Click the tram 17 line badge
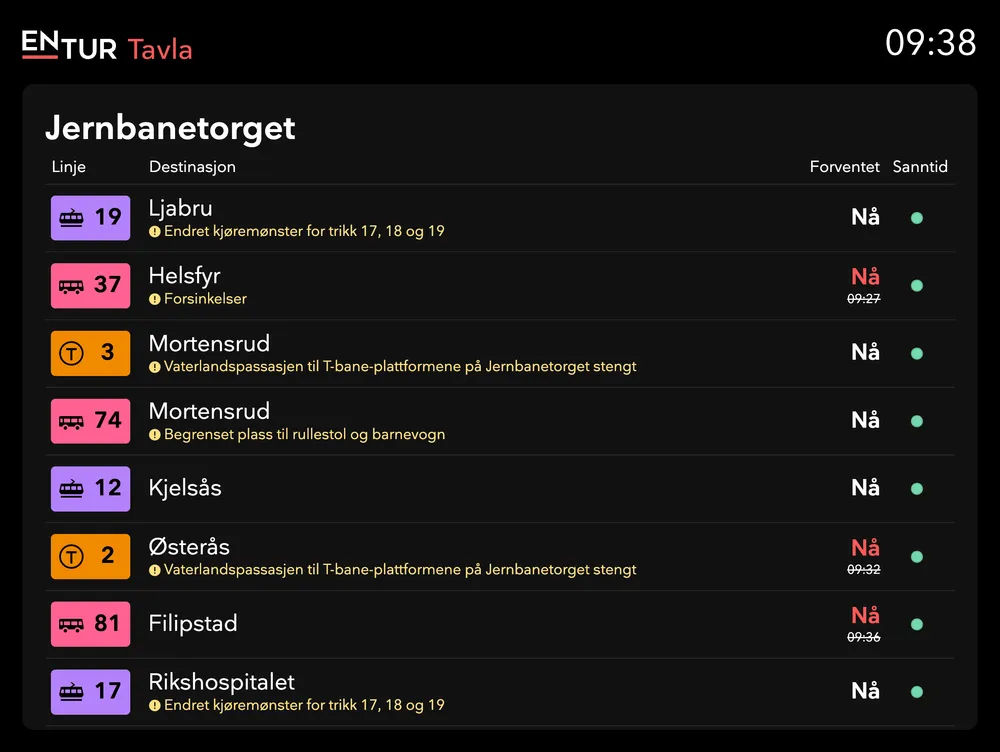The height and width of the screenshot is (752, 1000). click(x=90, y=691)
